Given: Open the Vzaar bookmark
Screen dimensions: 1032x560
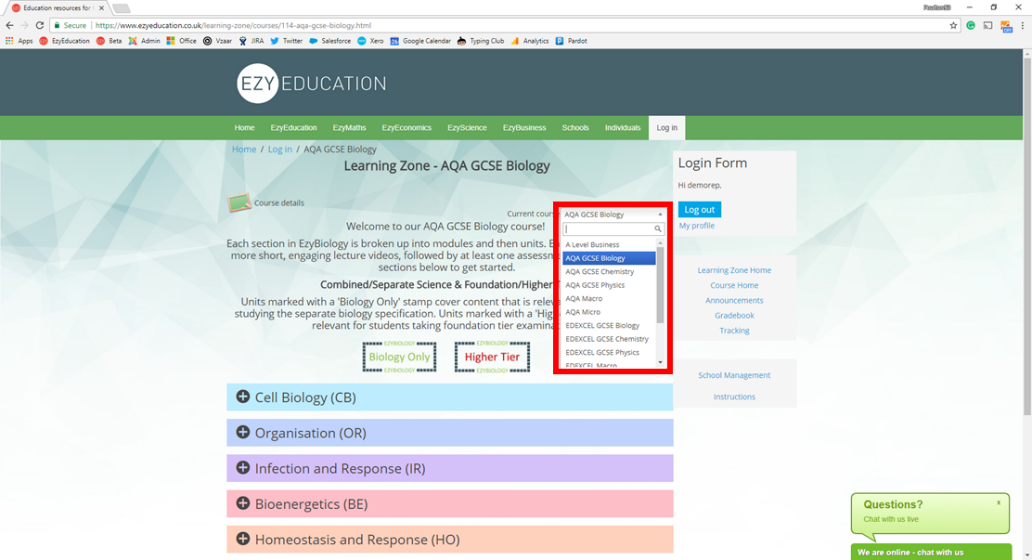Looking at the screenshot, I should pyautogui.click(x=217, y=41).
